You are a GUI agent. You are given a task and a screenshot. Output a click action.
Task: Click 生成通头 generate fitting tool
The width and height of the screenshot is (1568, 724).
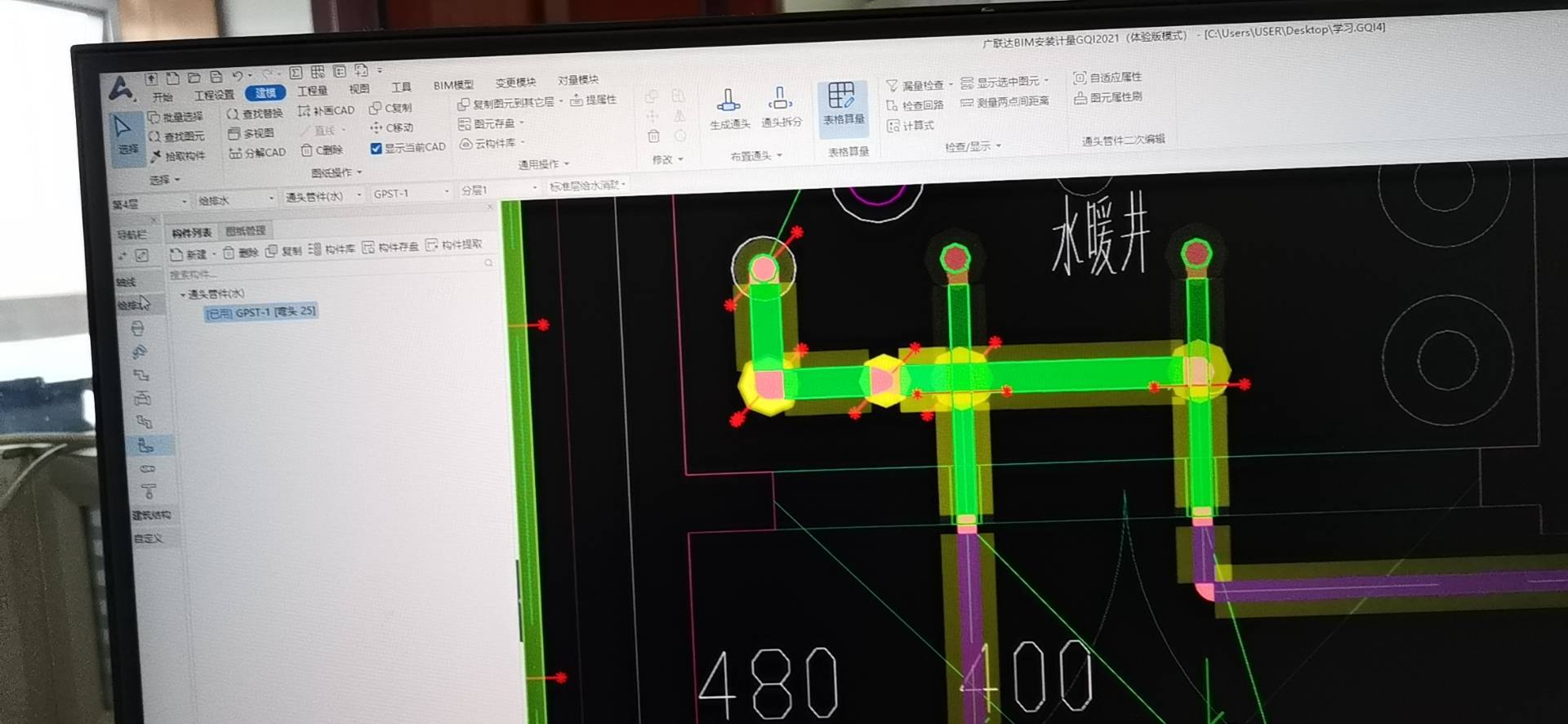(x=729, y=109)
